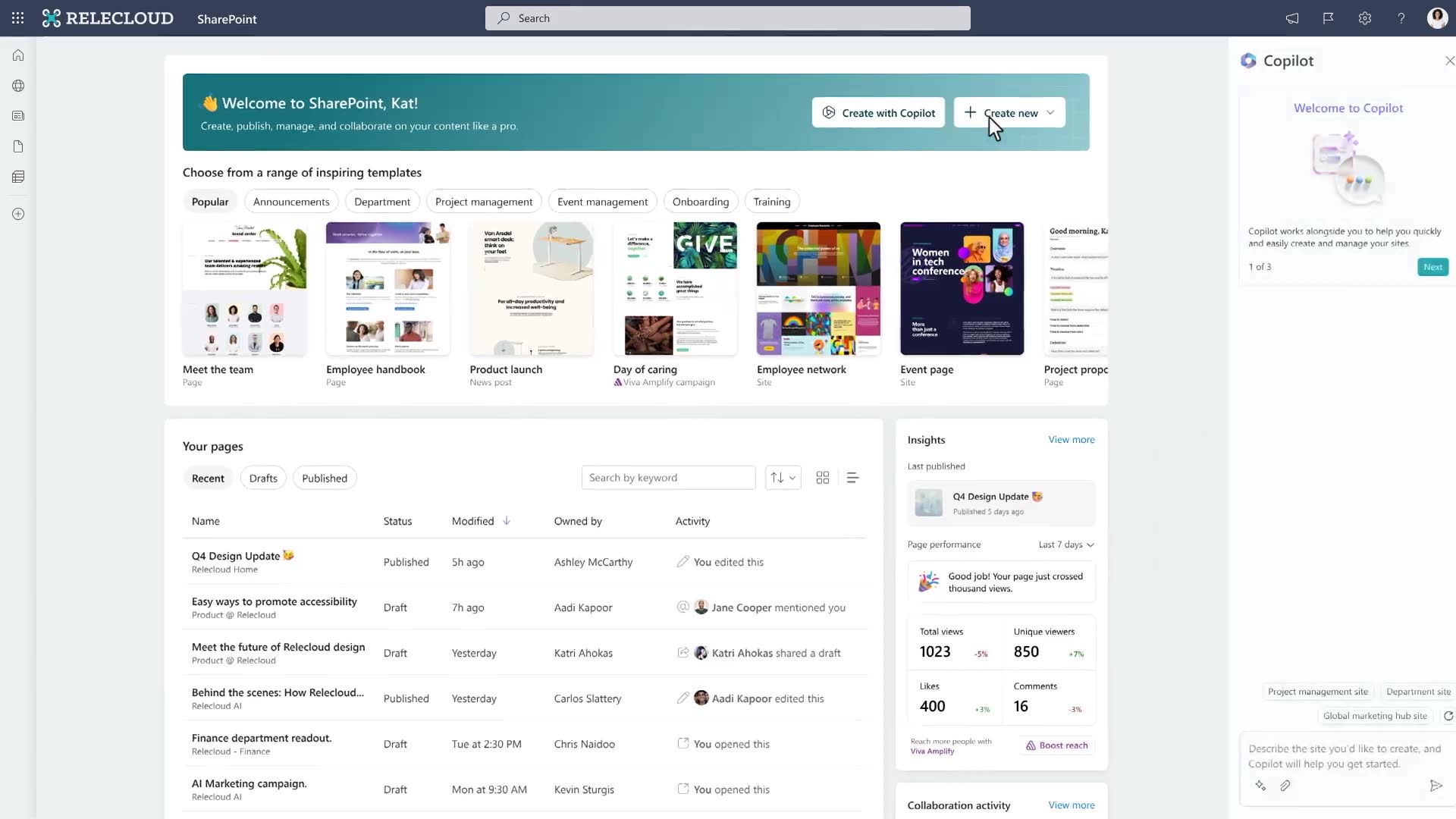Viewport: 1456px width, 819px height.
Task: Choose Department site suggestion chip
Action: point(1418,692)
